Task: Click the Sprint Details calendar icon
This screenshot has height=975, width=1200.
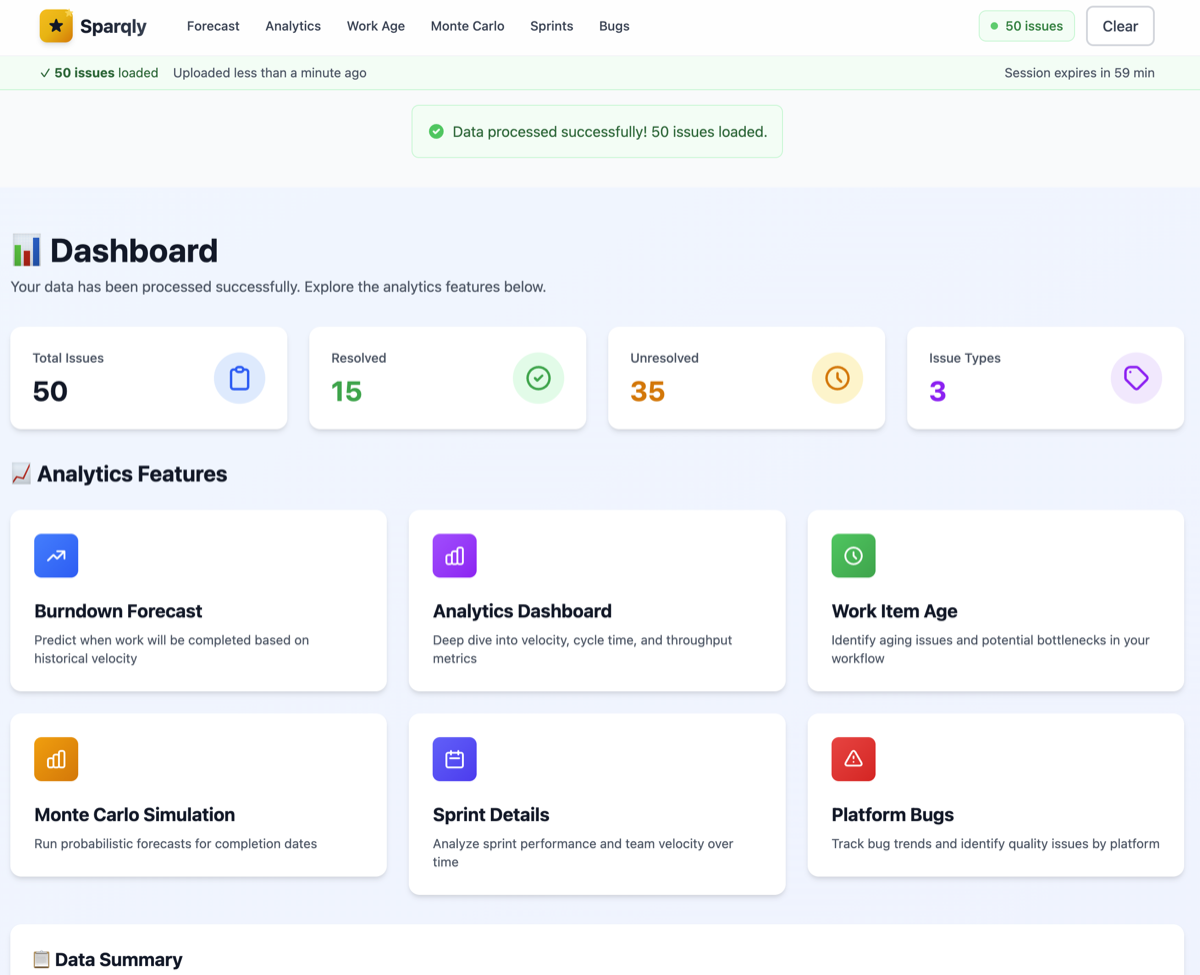Action: [x=454, y=759]
